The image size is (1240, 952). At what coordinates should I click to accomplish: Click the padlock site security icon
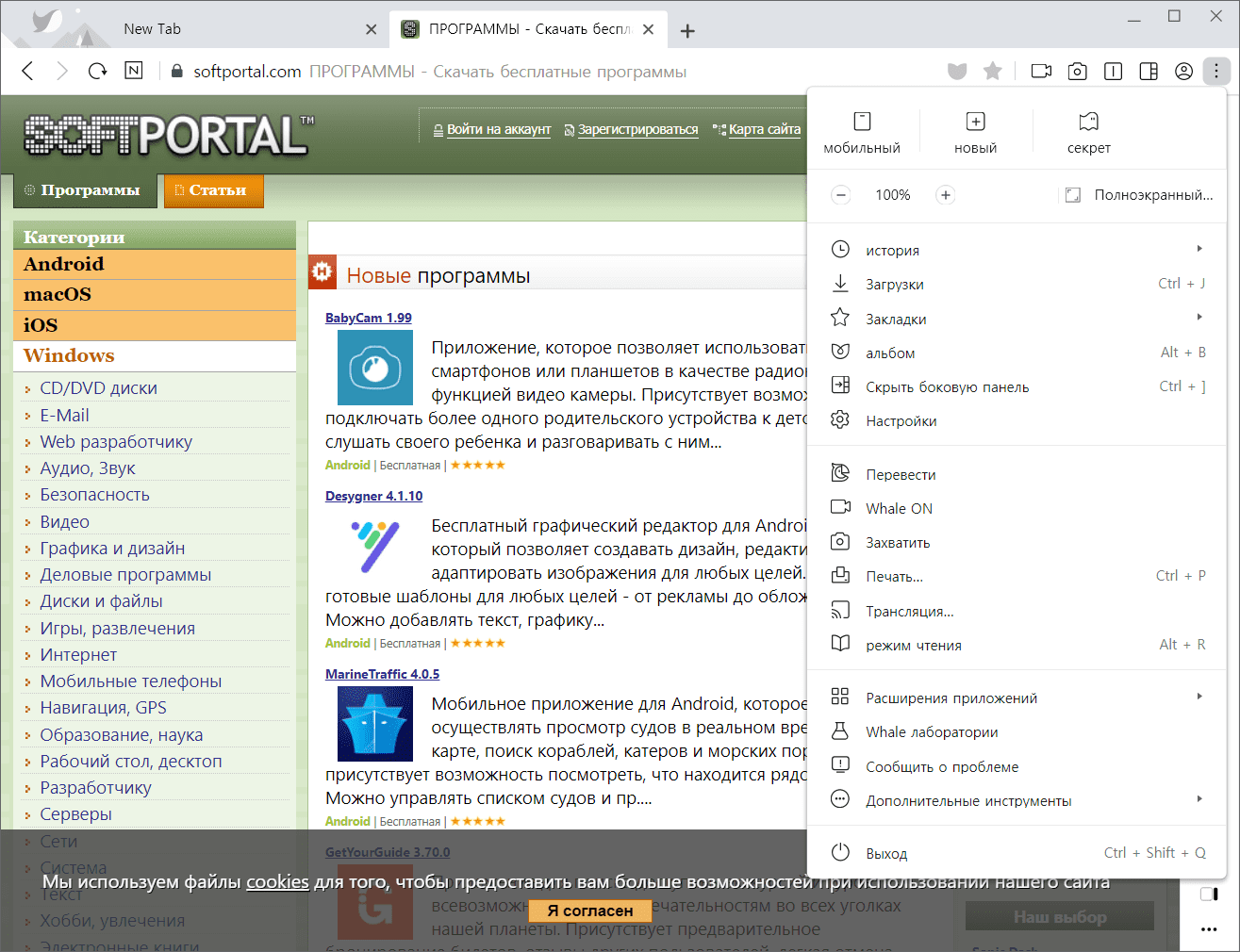pos(176,72)
